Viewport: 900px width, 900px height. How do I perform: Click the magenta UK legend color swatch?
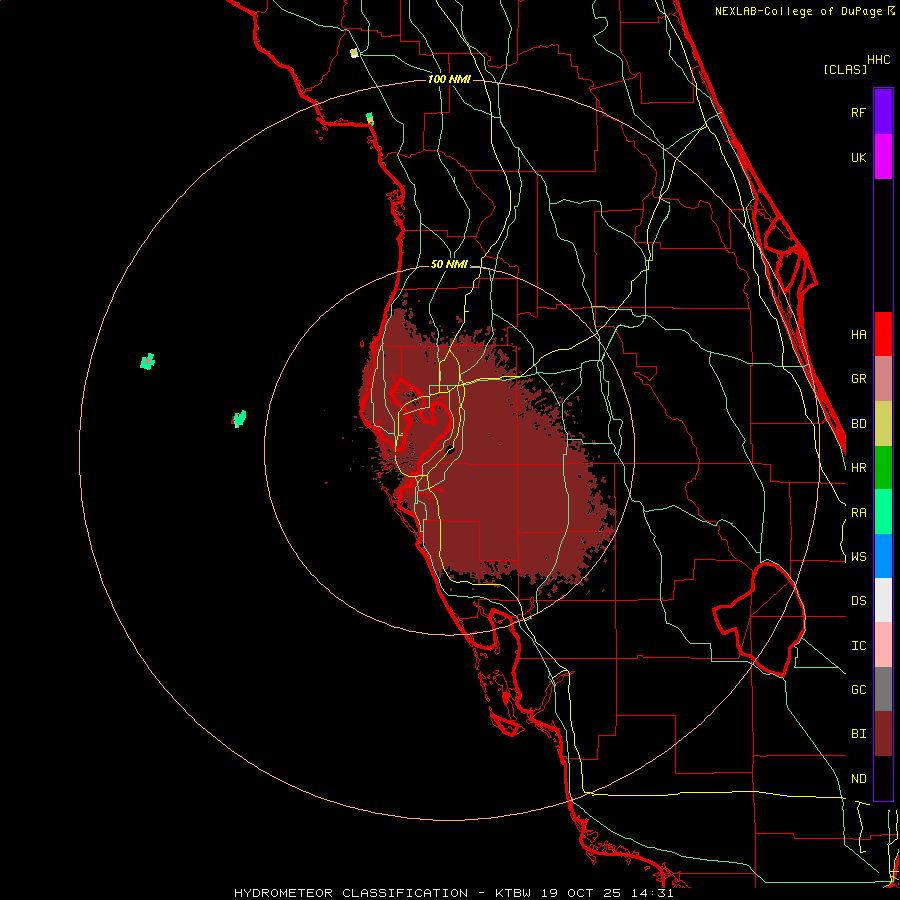(883, 156)
